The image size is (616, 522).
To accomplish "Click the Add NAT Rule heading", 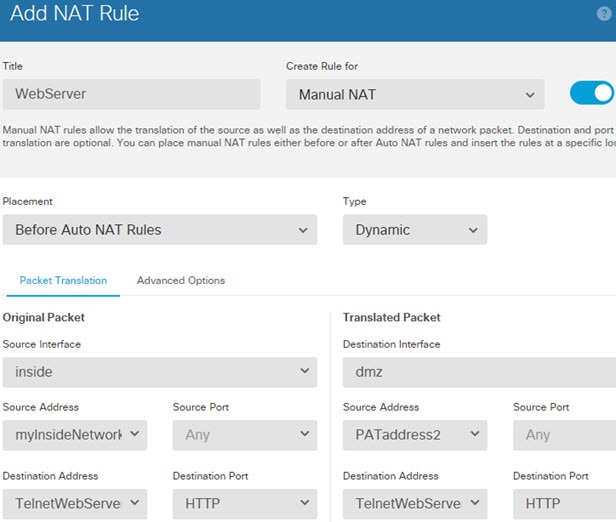I will 75,13.
